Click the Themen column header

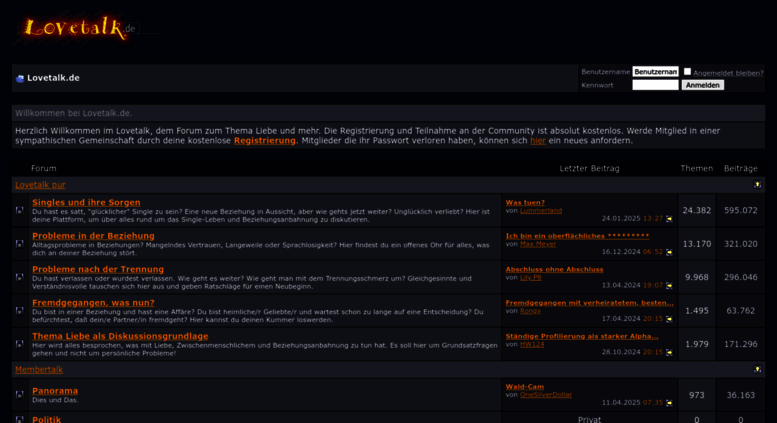(x=696, y=168)
